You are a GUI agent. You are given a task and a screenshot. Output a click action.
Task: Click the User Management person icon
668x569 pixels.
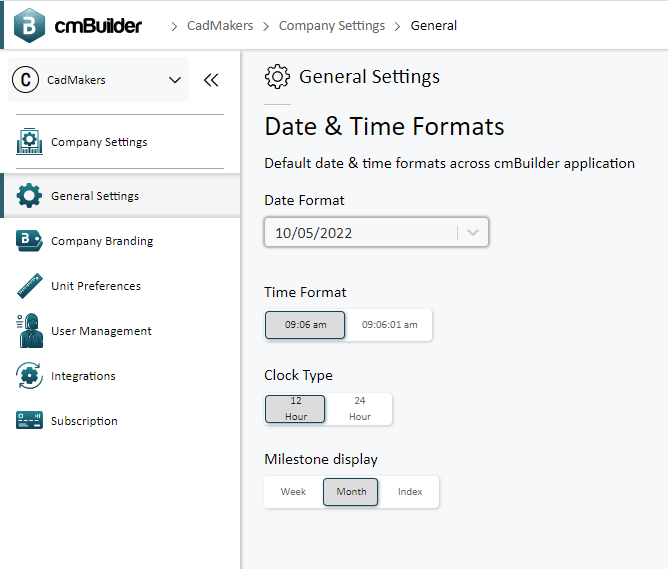(29, 331)
